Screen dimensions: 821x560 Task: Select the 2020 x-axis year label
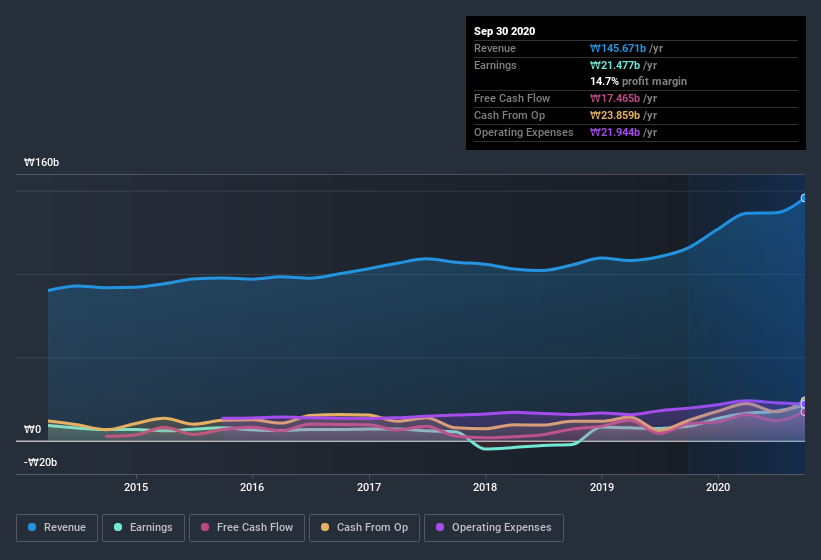718,487
